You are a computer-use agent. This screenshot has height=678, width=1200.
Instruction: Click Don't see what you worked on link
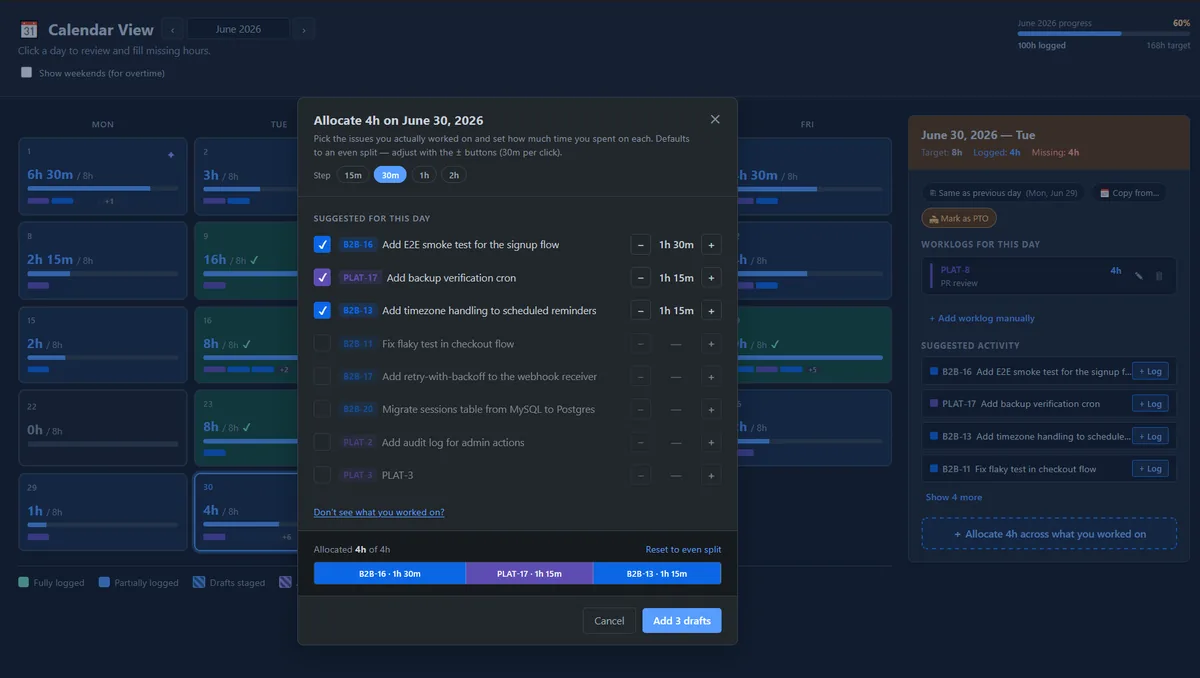click(x=379, y=512)
